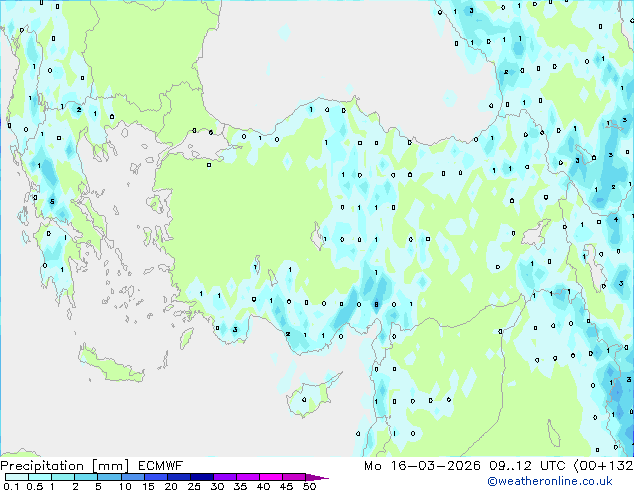Screen dimensions: 634x490
Task: Click the 40–45 mm magenta swatch
Action: [x=271, y=477]
